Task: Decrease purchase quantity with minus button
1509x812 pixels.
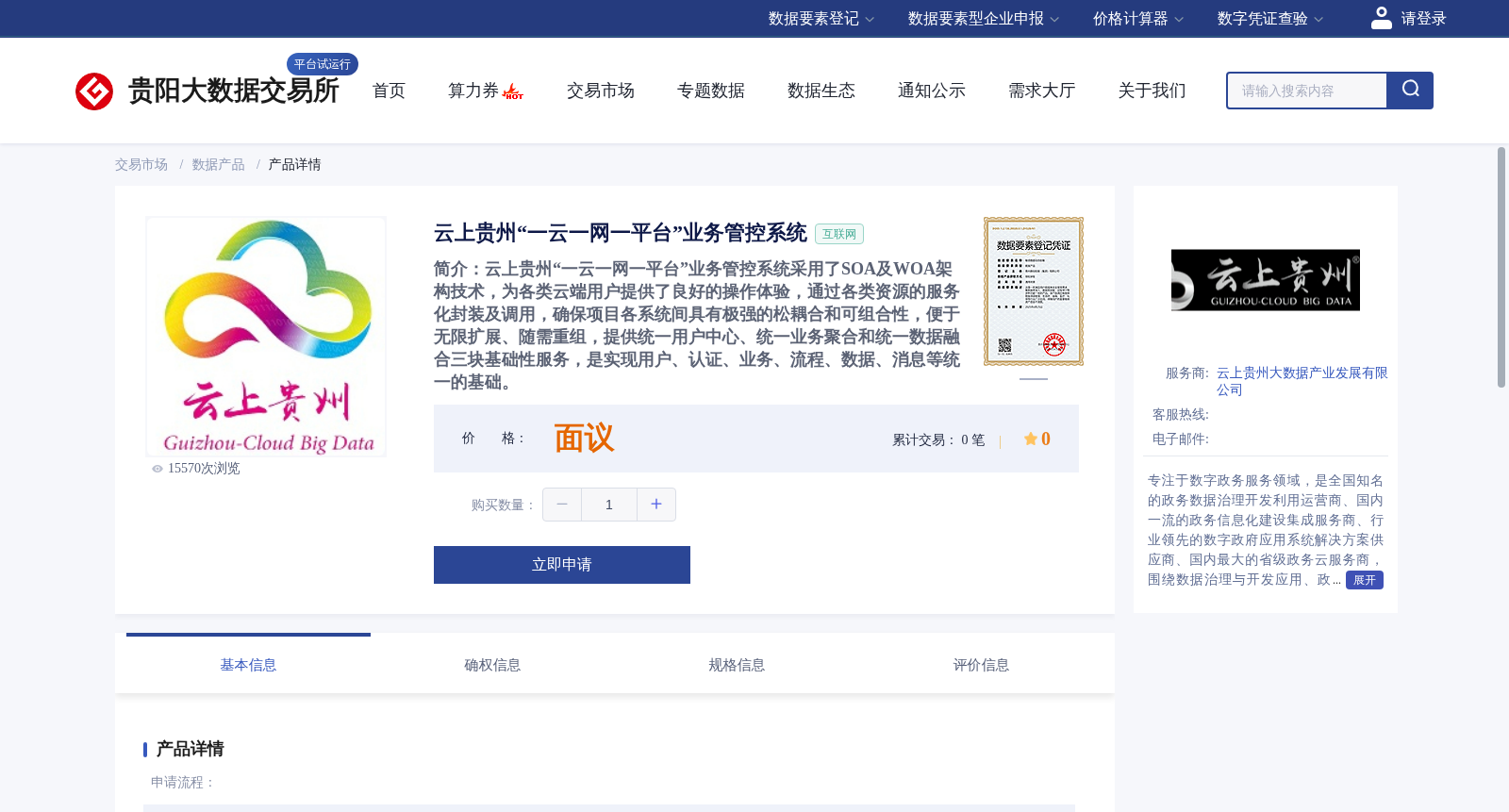Action: click(x=562, y=505)
